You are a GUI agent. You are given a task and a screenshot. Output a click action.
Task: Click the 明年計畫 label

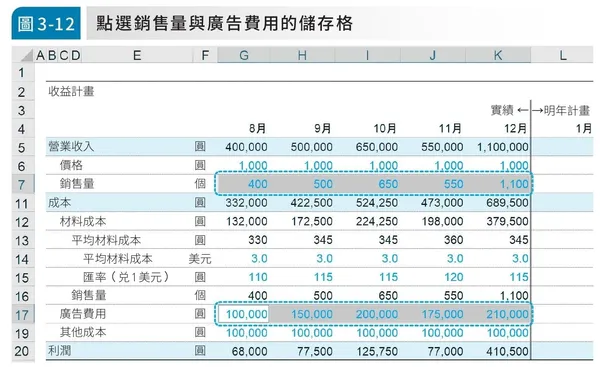coord(567,111)
